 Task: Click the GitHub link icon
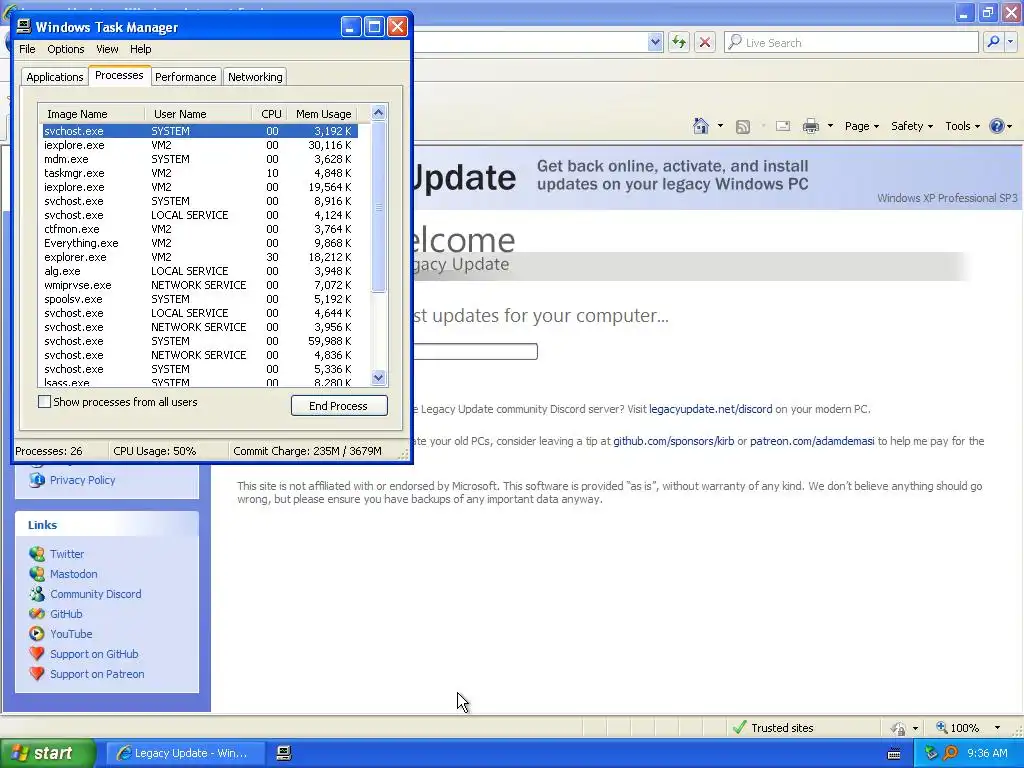point(37,614)
